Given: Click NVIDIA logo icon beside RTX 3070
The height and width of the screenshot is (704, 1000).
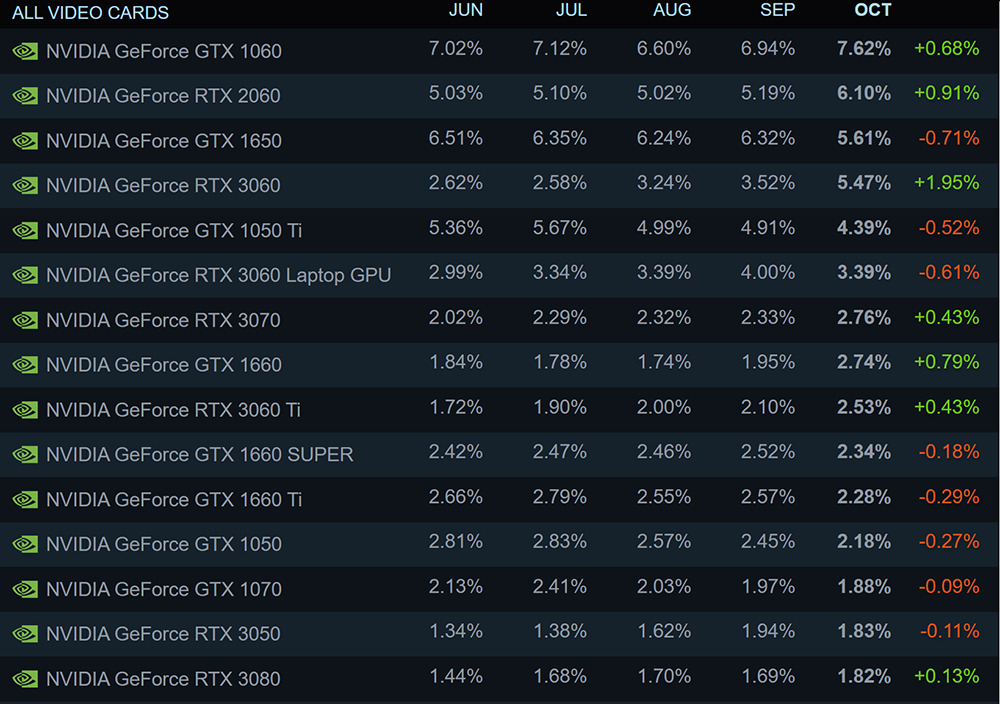Looking at the screenshot, I should point(25,320).
